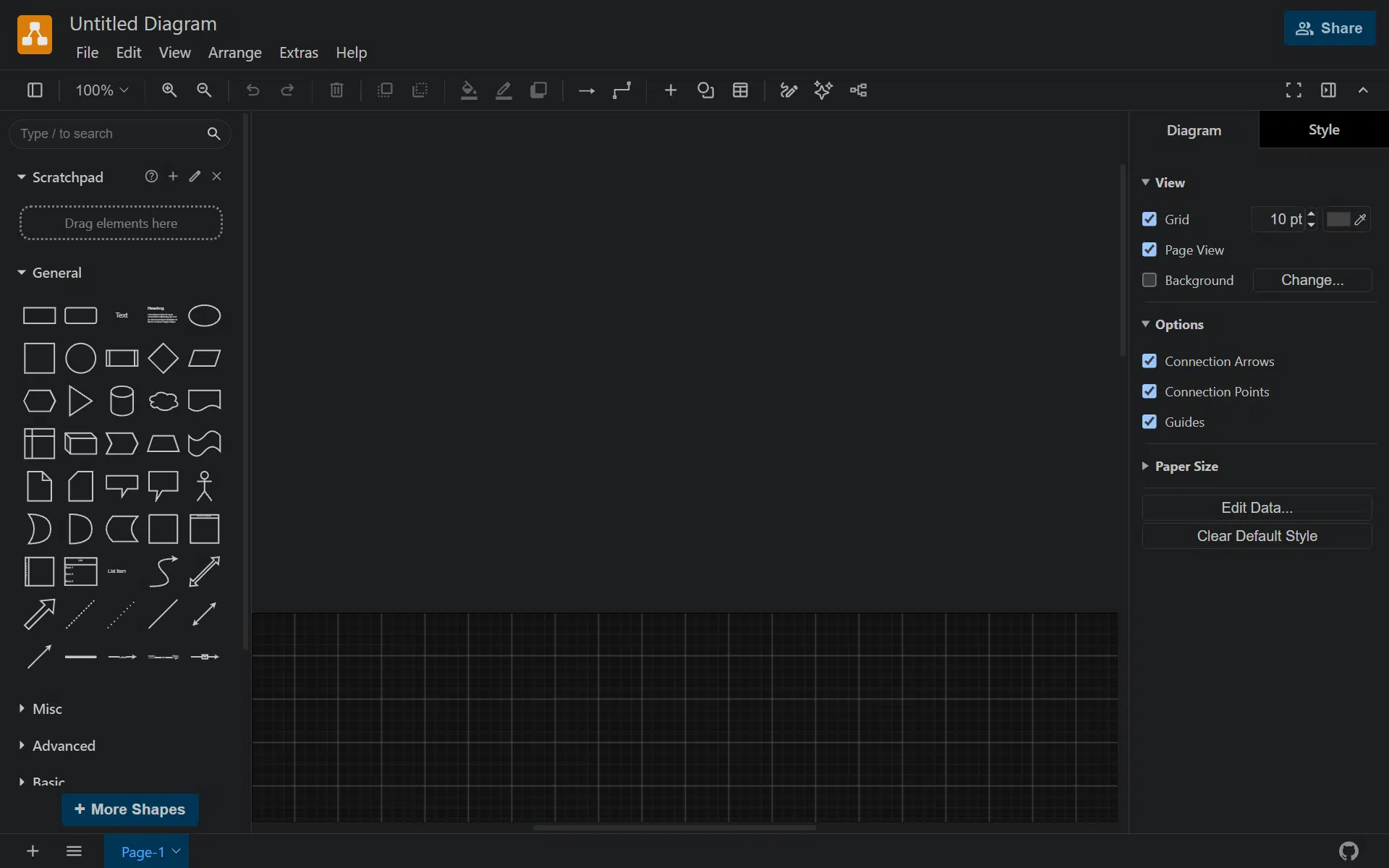Screen dimensions: 1389x868
Task: Edit the Scratchpad with pencil icon
Action: coord(195,176)
